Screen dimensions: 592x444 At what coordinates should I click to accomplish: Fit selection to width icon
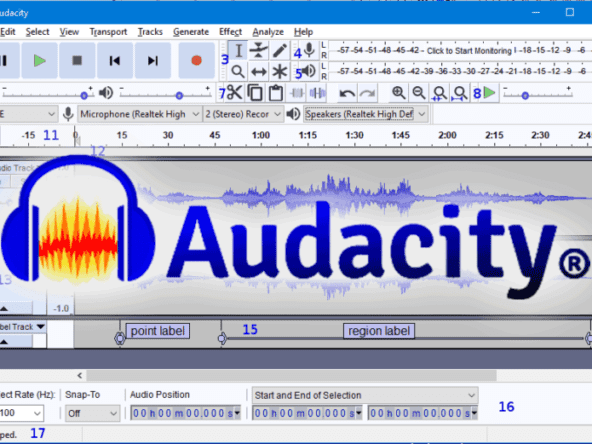pos(439,93)
